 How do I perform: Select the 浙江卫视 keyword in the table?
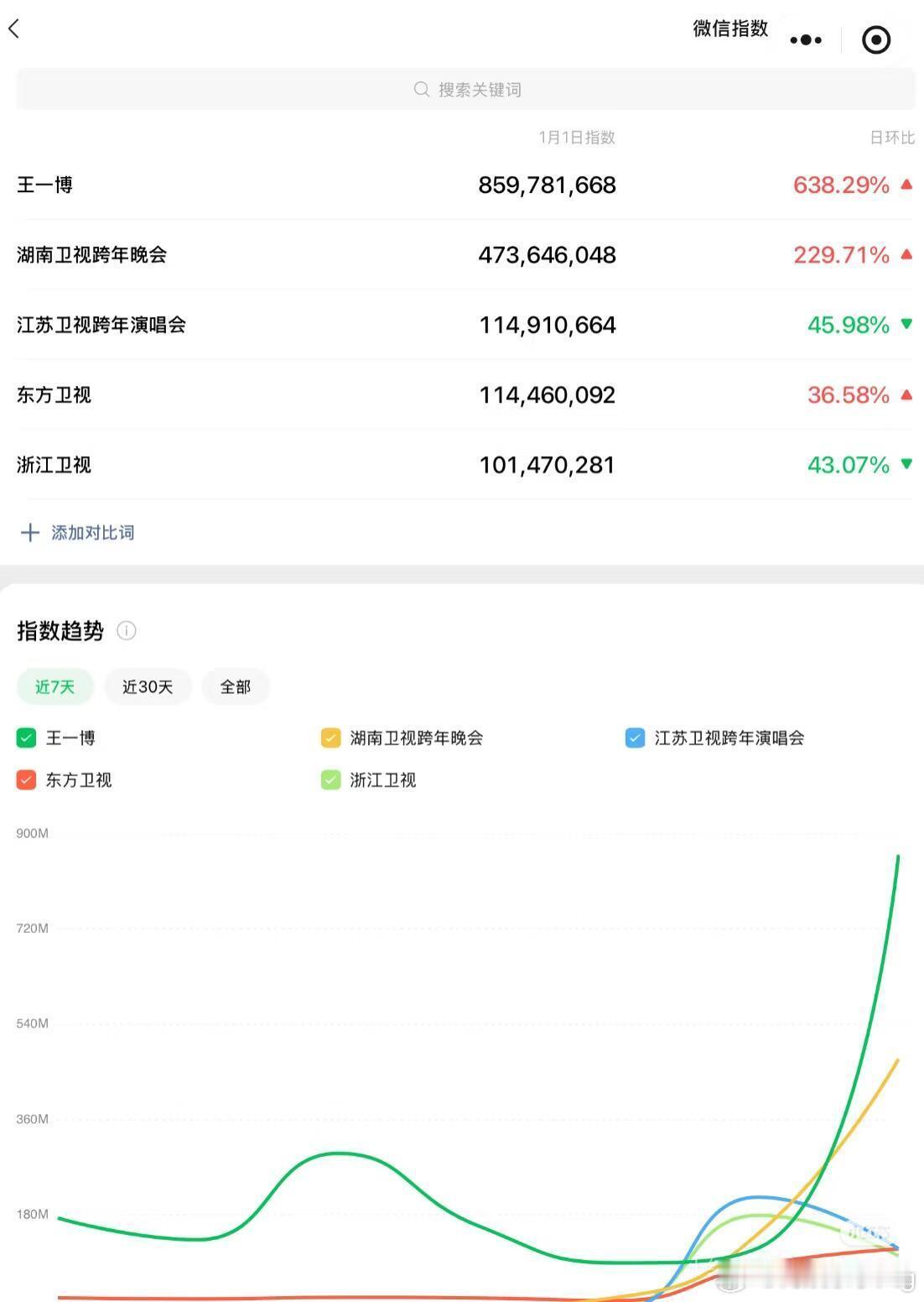point(54,465)
